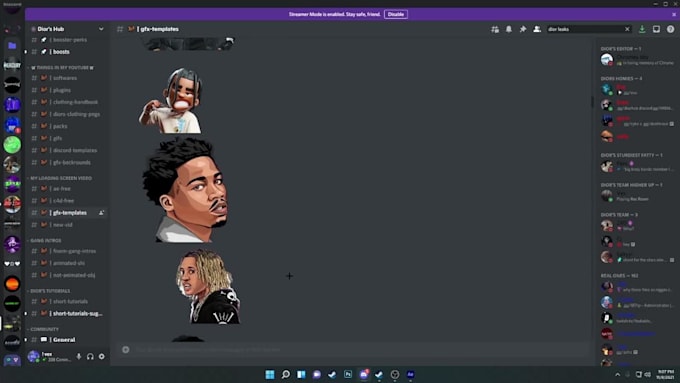Show pinned messages pin icon
680x383 pixels.
click(x=523, y=29)
